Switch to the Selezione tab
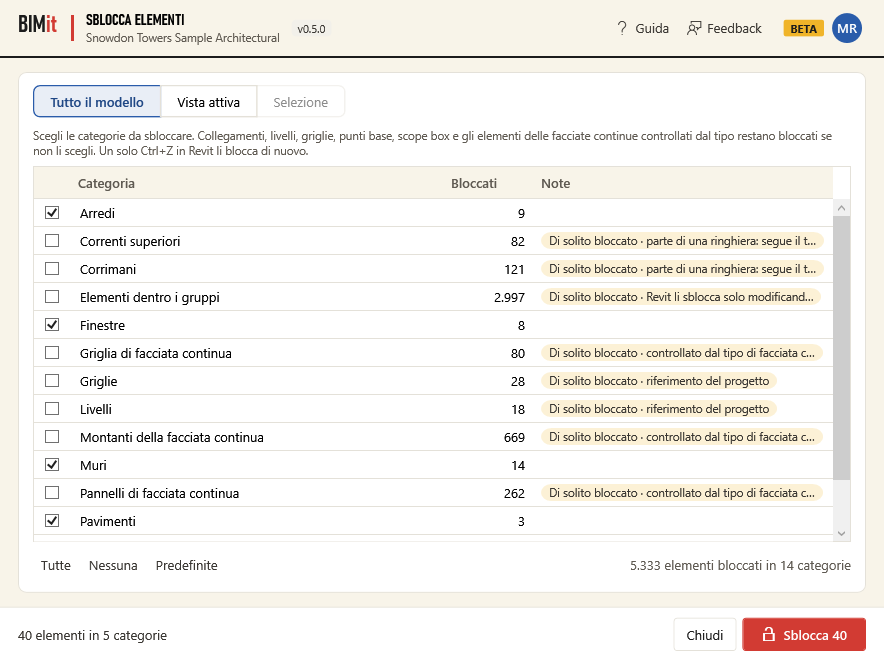 pyautogui.click(x=300, y=102)
